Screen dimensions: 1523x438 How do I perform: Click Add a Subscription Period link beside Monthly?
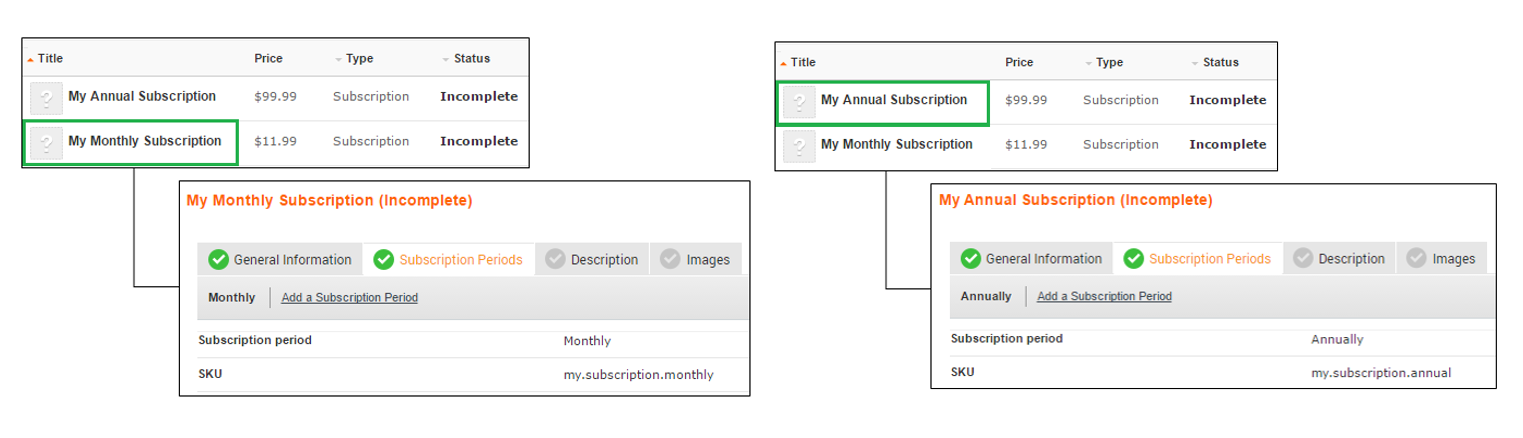[x=349, y=297]
